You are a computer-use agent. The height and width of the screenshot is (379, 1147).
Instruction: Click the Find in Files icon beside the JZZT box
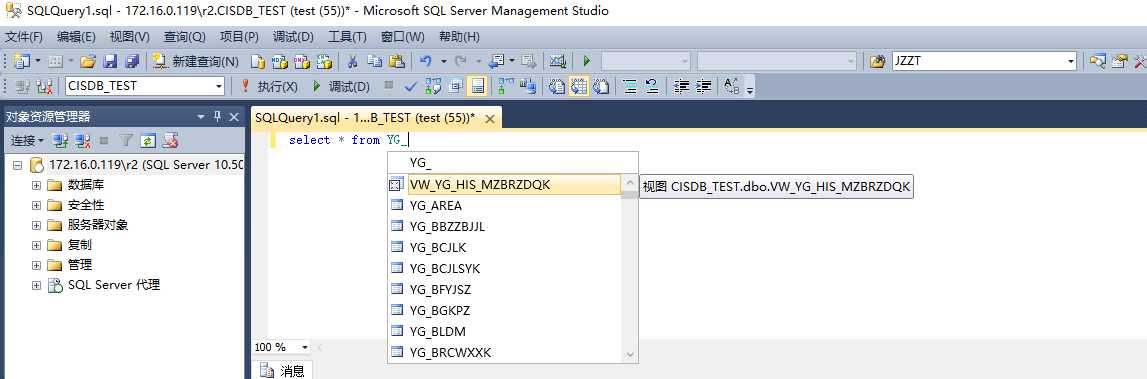click(878, 61)
